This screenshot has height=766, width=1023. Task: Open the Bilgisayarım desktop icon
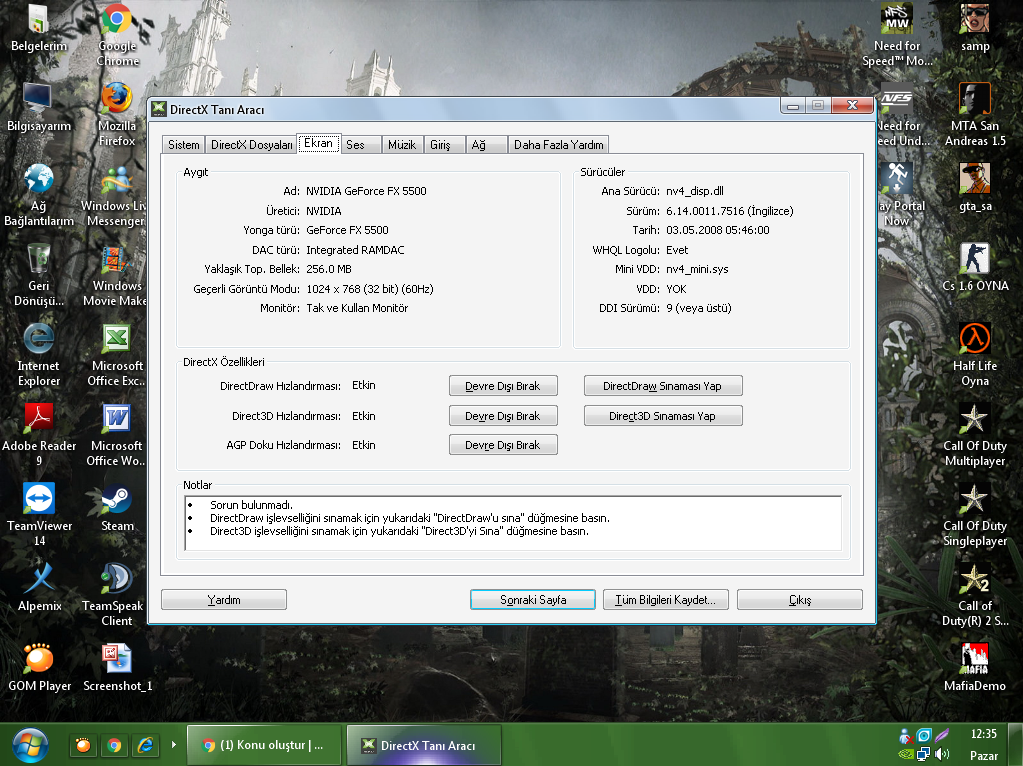tap(38, 108)
